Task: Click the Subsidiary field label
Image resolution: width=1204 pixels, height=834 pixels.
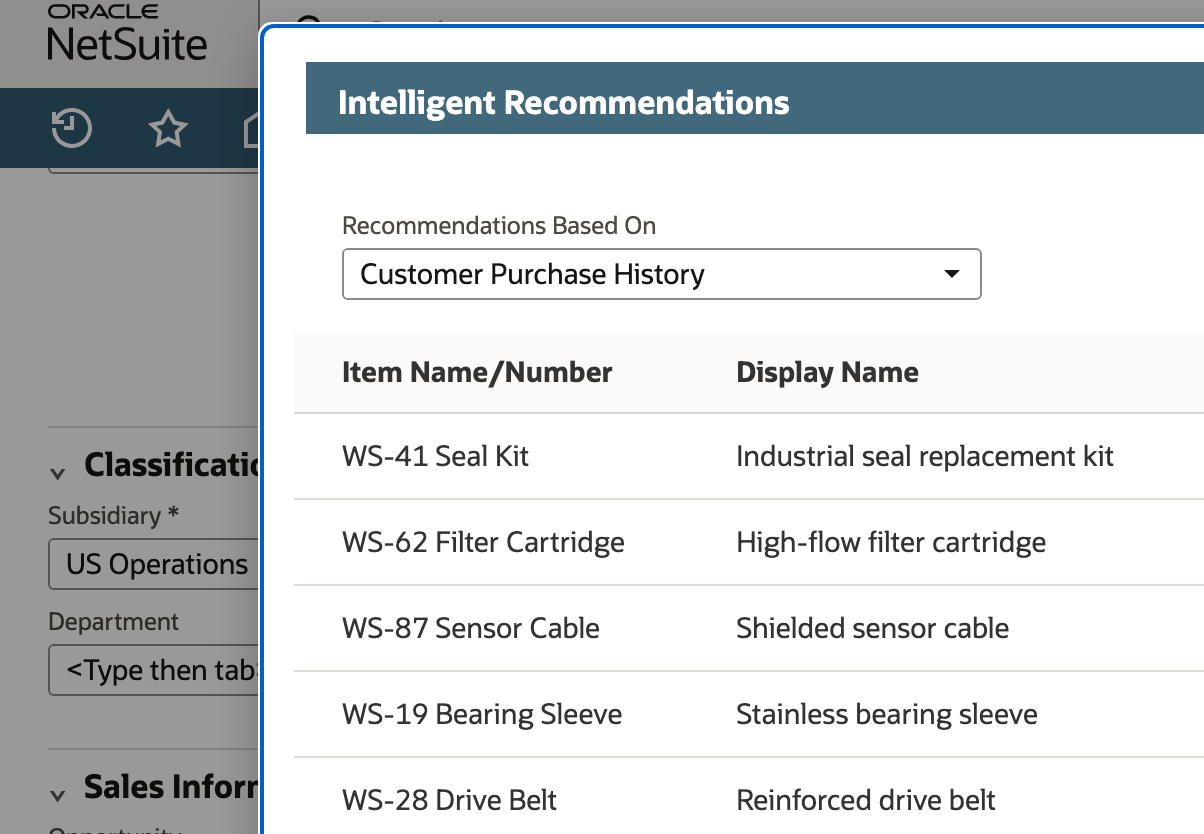Action: pyautogui.click(x=114, y=515)
